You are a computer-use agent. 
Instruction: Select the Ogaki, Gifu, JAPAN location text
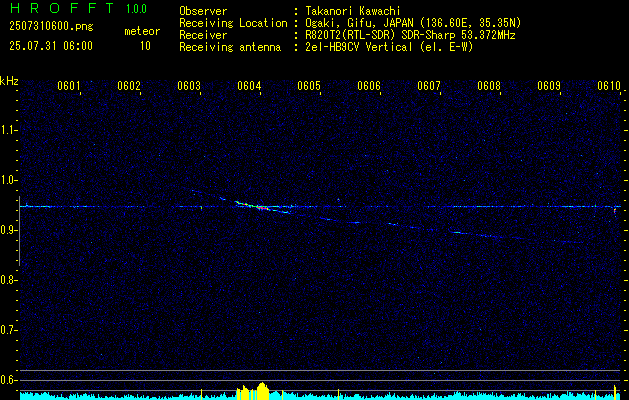pyautogui.click(x=414, y=23)
